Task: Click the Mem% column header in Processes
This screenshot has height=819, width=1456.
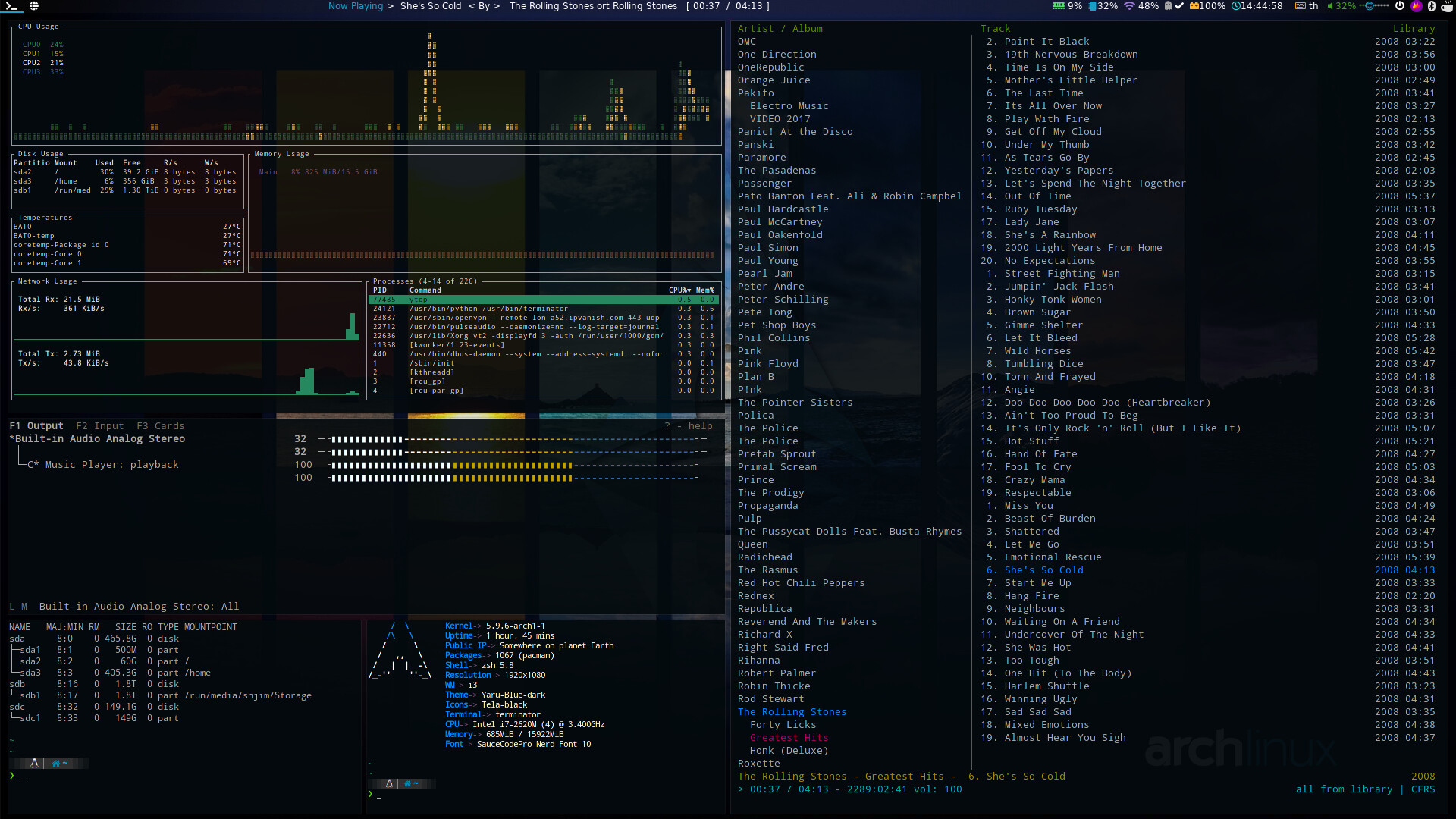Action: (705, 290)
